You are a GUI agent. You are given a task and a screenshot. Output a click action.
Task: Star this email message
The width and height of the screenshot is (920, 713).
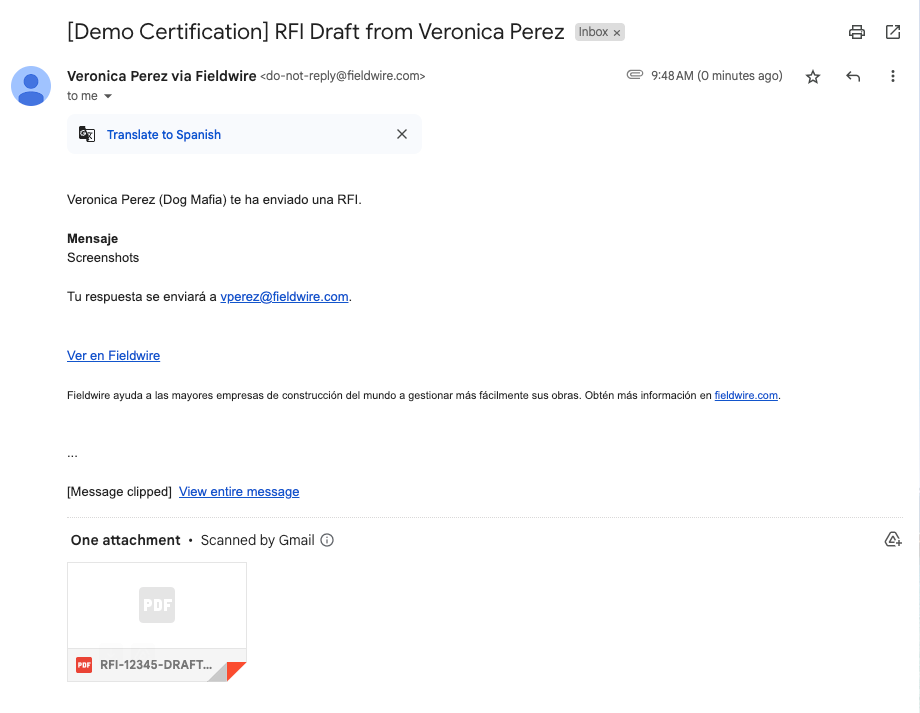813,77
